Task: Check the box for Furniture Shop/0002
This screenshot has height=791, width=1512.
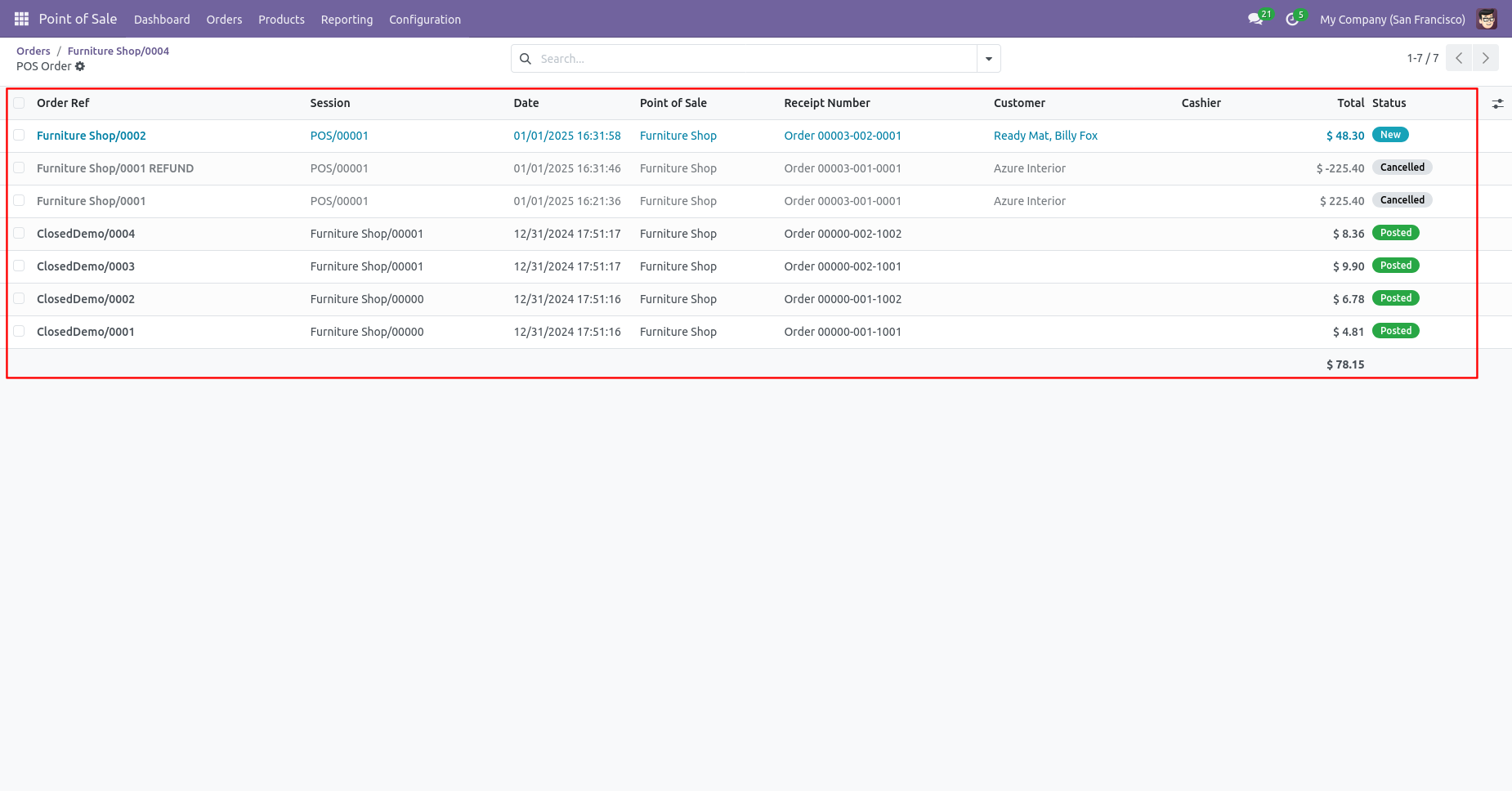Action: point(19,135)
